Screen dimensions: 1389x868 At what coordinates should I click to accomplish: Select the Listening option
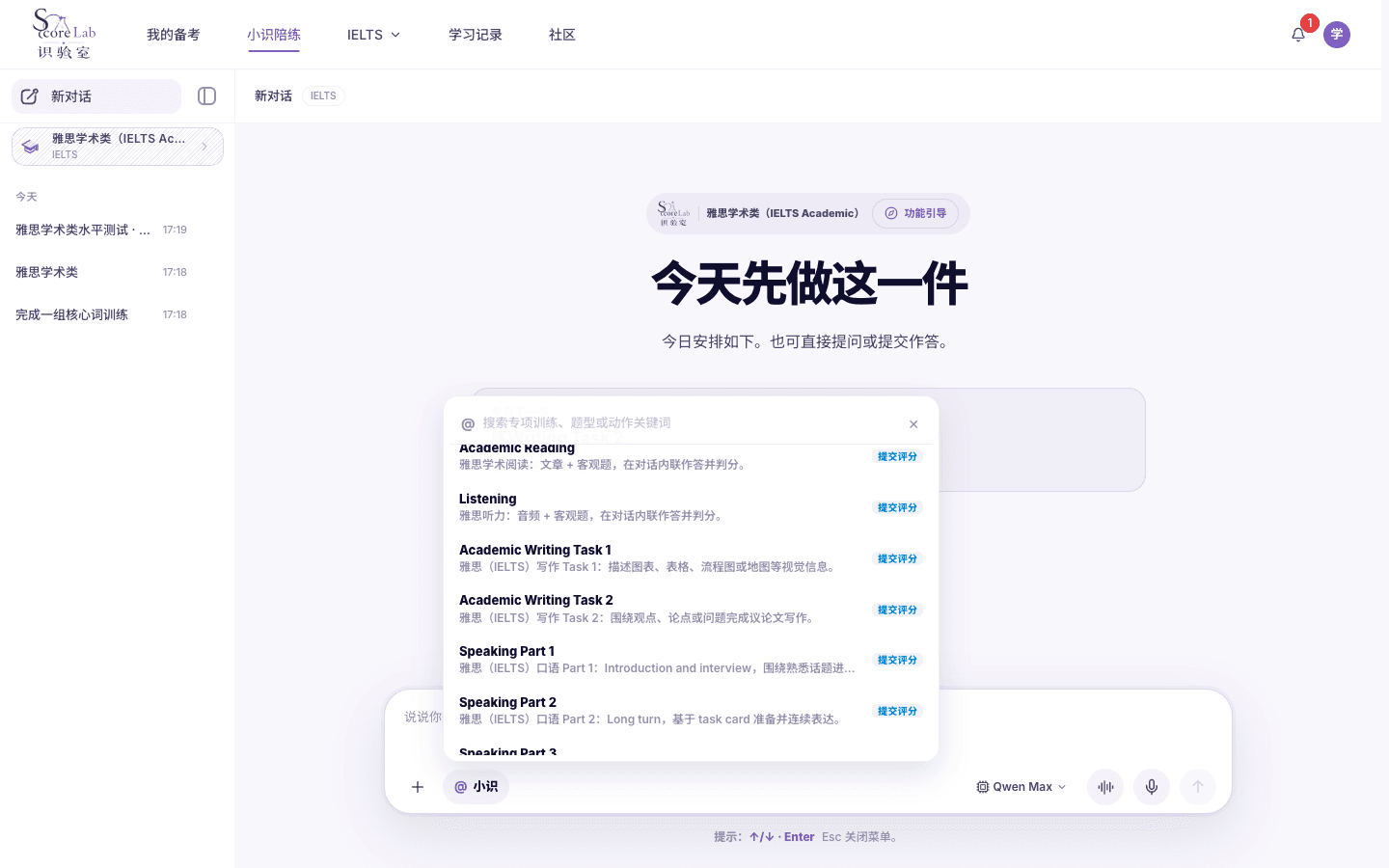(x=691, y=507)
